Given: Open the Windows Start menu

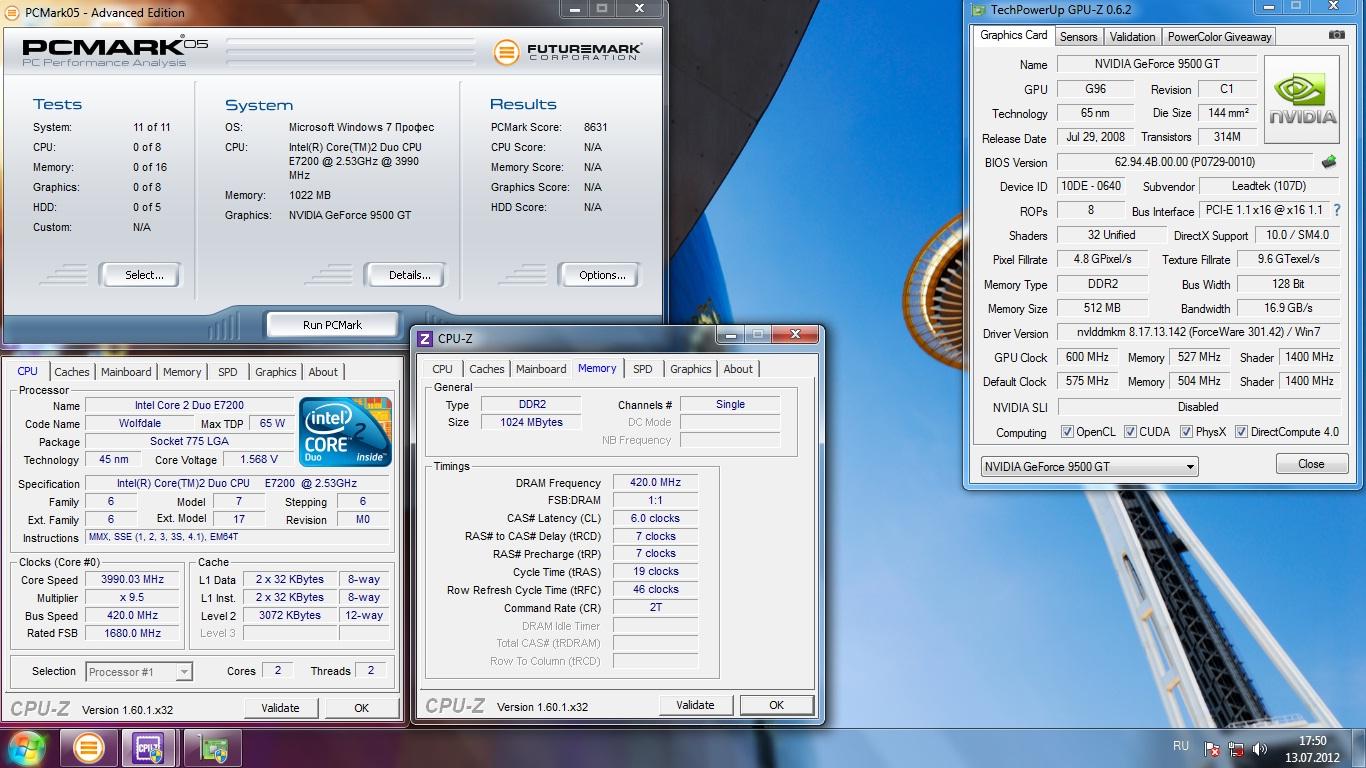Looking at the screenshot, I should click(x=27, y=747).
